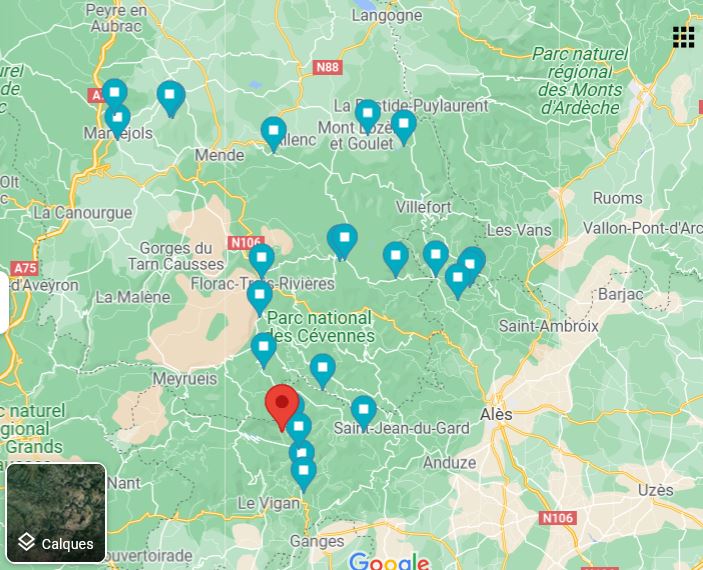Select the blue marker nearest Saint-Jean-du-Gard
The height and width of the screenshot is (570, 703).
click(364, 413)
